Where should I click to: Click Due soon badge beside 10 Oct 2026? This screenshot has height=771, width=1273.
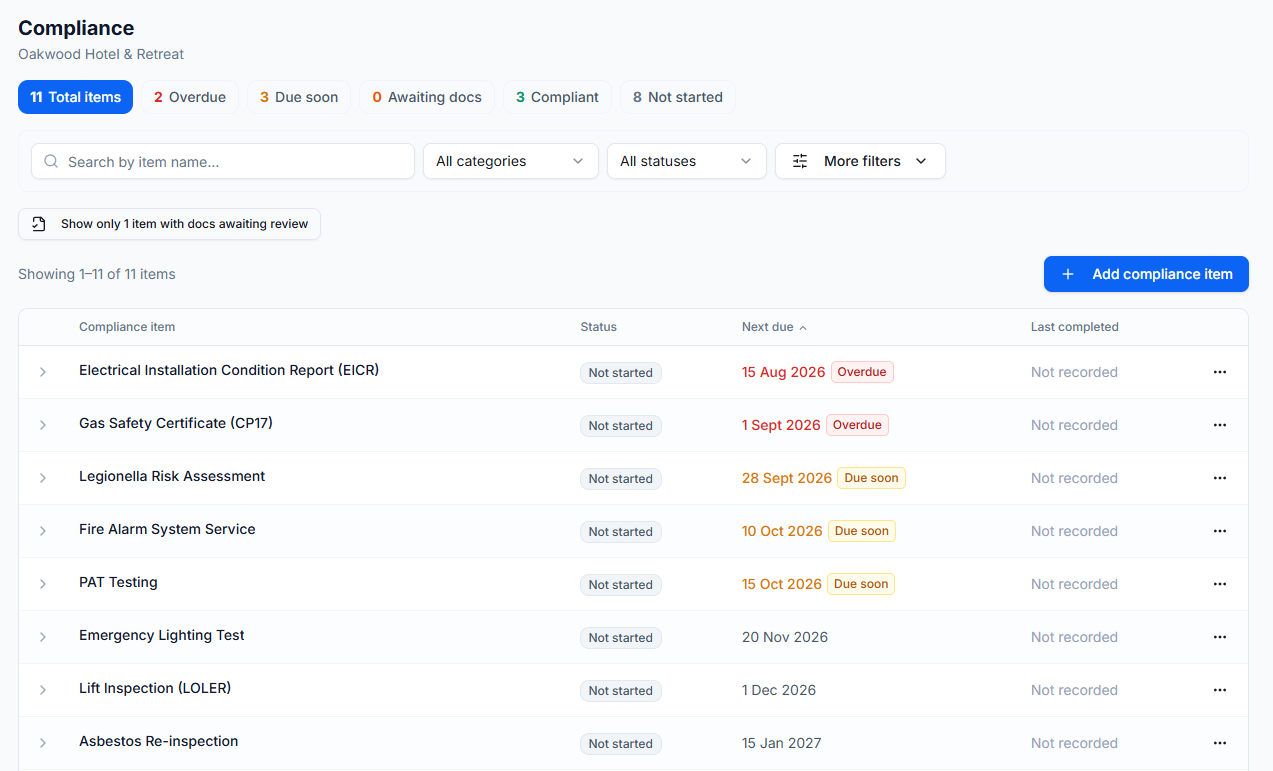click(x=861, y=531)
